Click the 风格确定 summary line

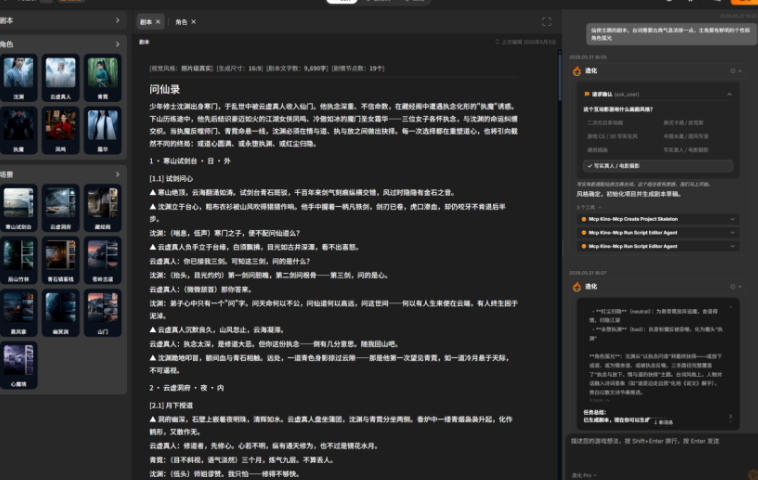click(x=629, y=194)
